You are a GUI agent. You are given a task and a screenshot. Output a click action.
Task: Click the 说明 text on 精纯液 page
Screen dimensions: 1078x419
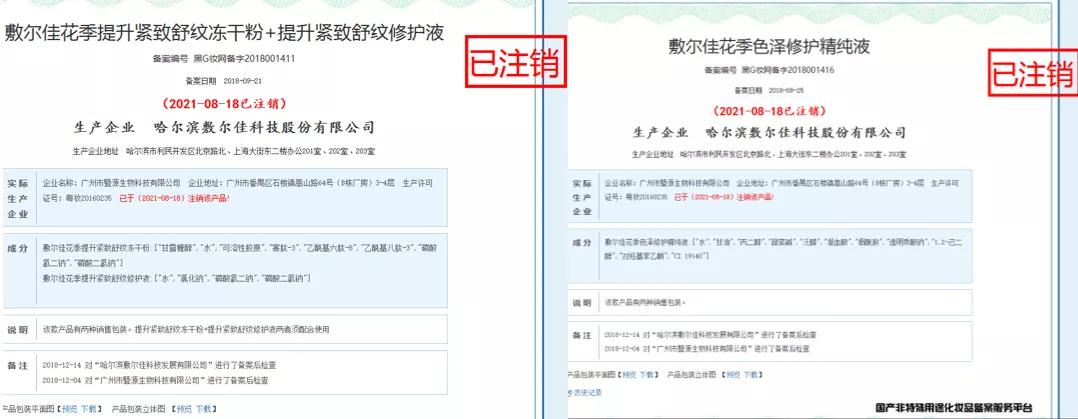645,302
